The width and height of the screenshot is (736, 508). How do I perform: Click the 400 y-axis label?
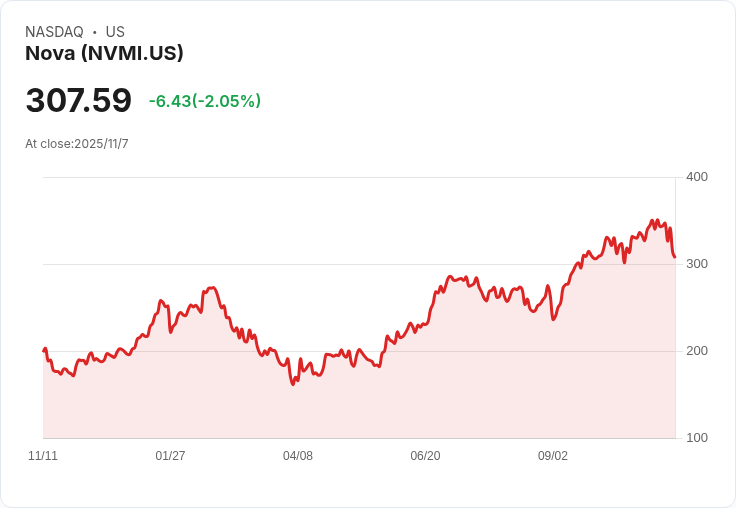[697, 177]
